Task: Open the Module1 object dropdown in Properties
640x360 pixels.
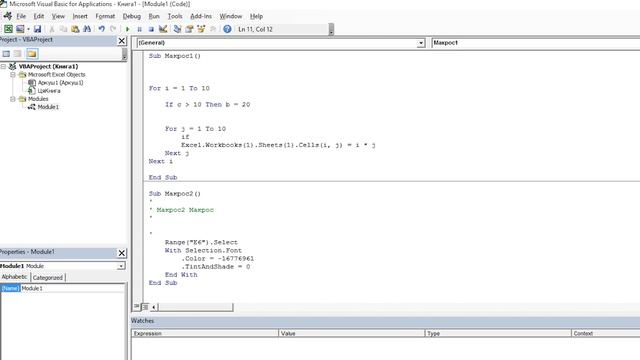Action: [121, 266]
